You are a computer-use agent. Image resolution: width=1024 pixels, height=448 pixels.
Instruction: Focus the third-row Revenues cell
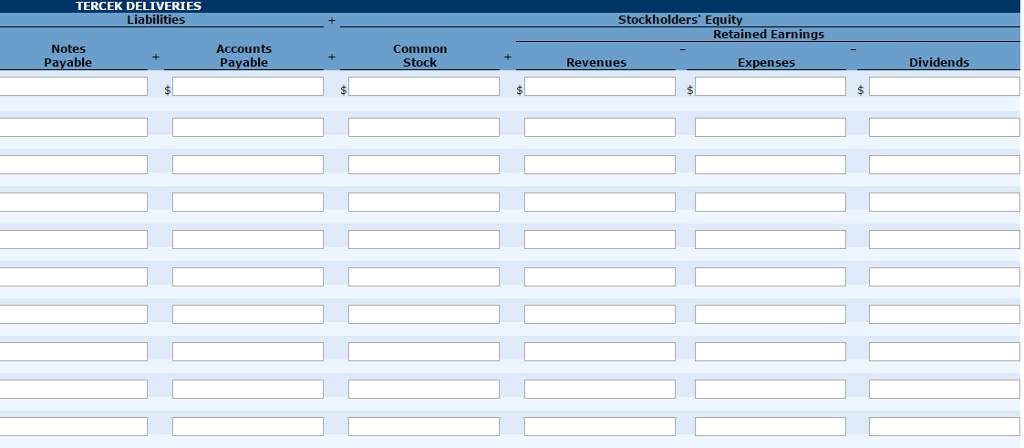point(600,165)
